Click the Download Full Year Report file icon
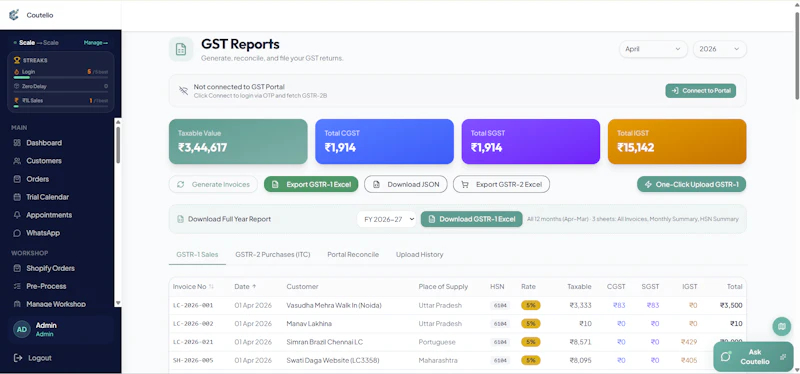Screen dimensions: 800x374 pos(180,219)
